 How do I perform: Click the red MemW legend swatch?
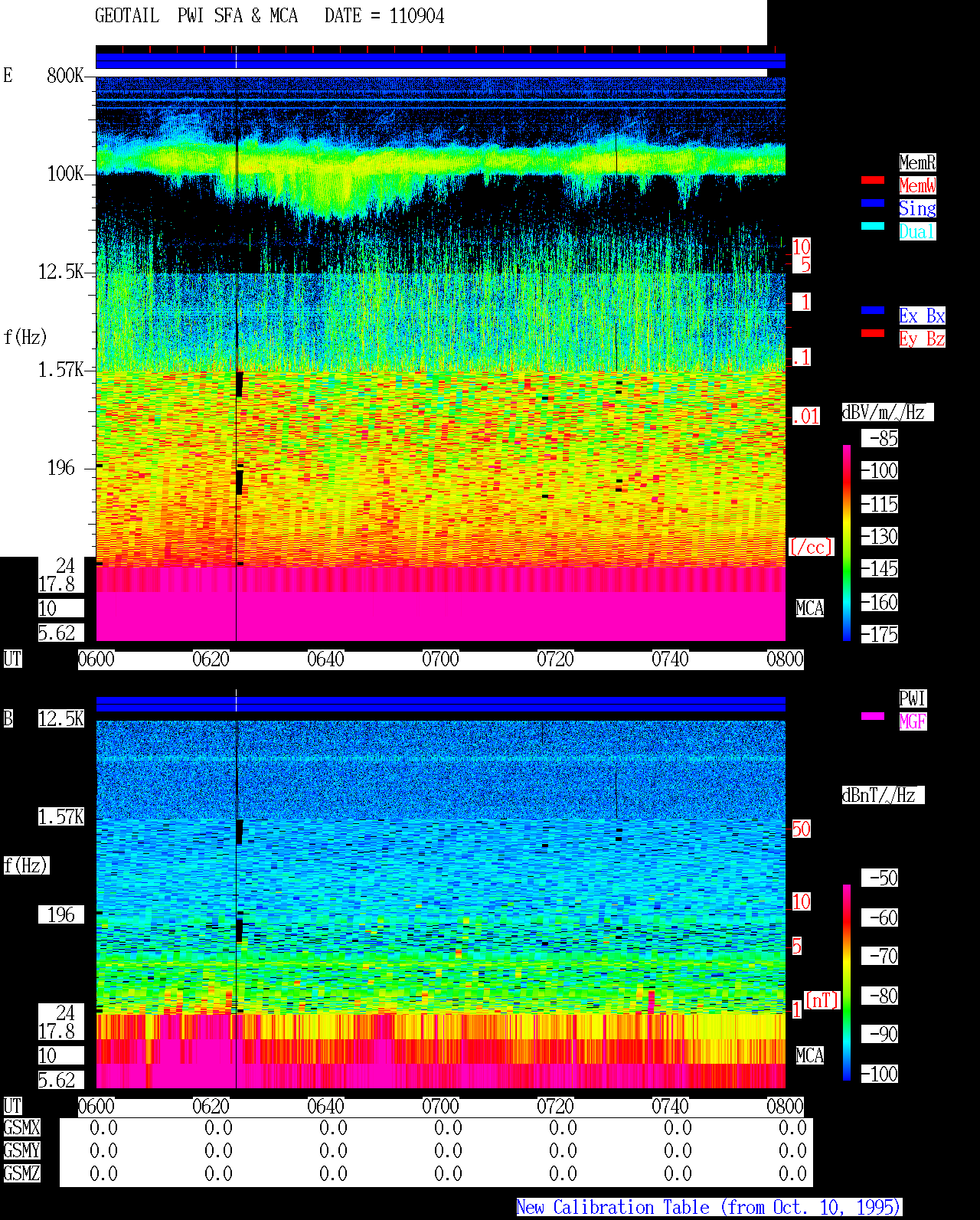(873, 180)
